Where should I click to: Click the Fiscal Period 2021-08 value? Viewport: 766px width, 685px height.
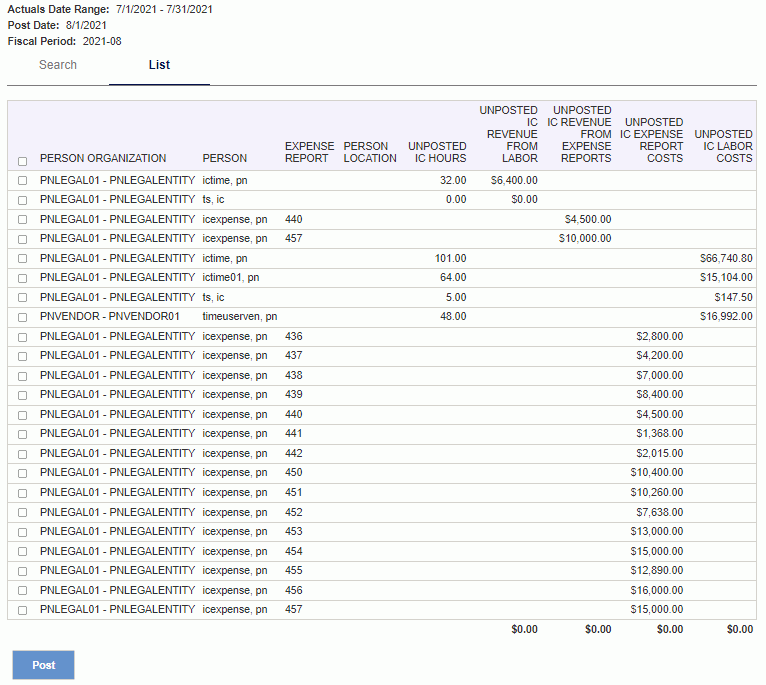[102, 42]
